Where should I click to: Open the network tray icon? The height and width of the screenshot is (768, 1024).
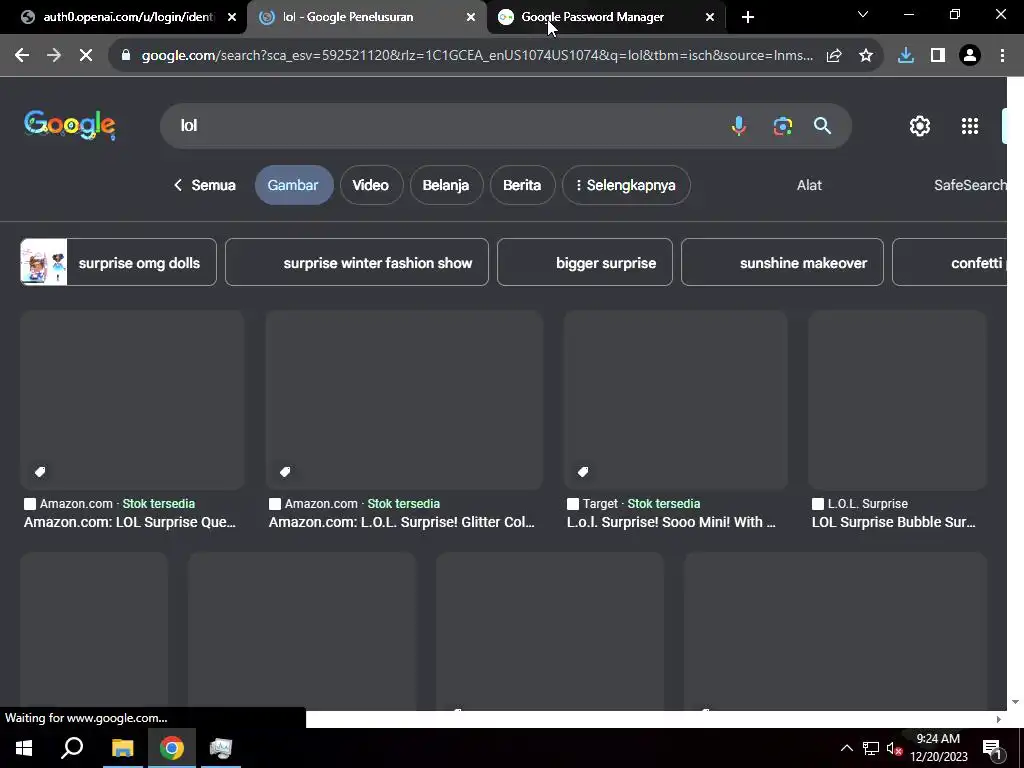coord(871,748)
